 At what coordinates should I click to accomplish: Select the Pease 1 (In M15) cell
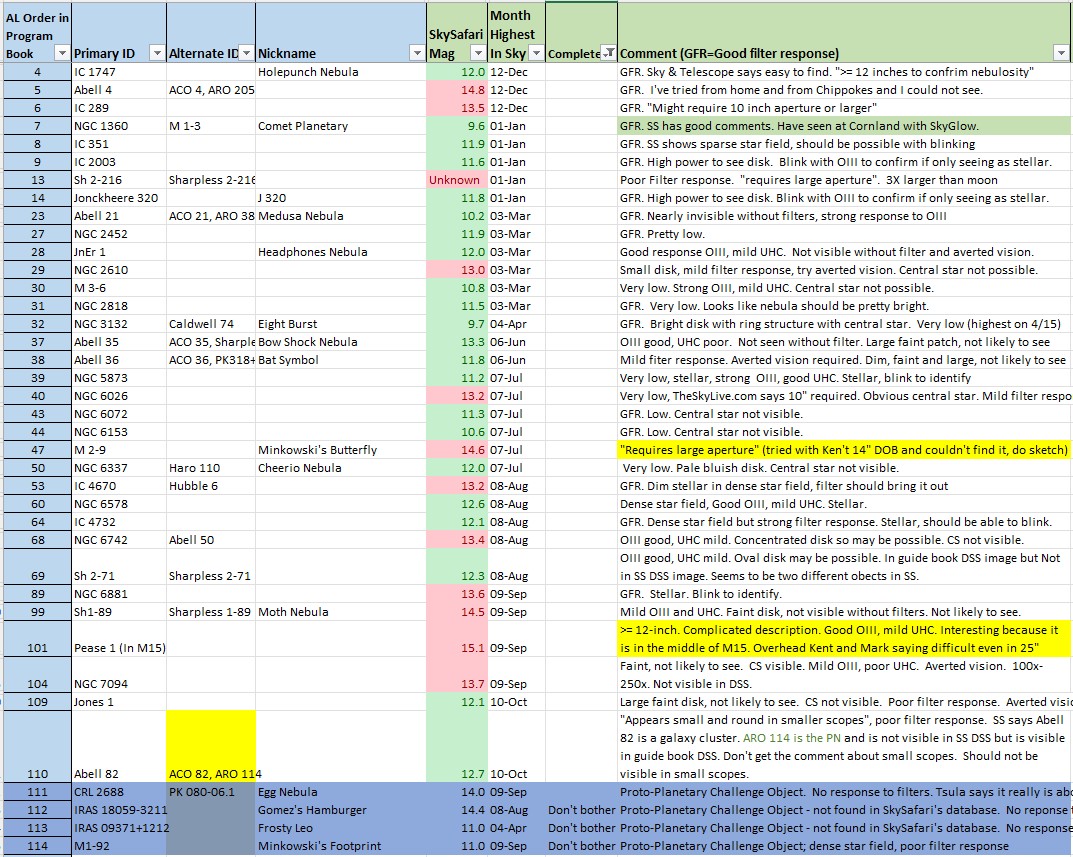click(118, 648)
